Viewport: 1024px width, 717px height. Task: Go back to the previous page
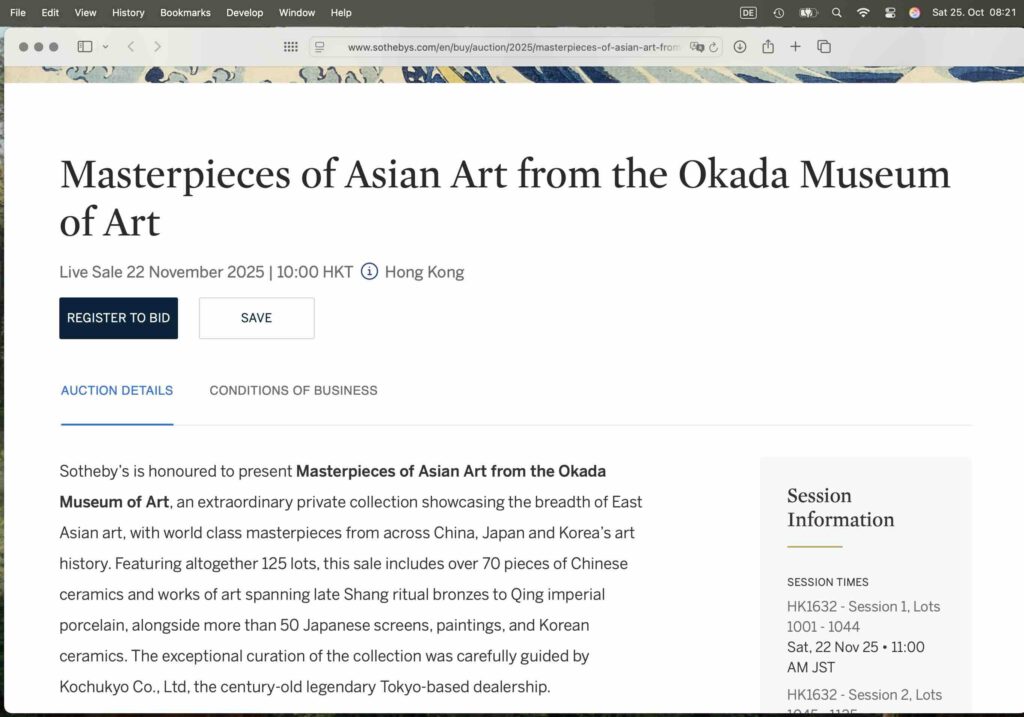[x=131, y=47]
